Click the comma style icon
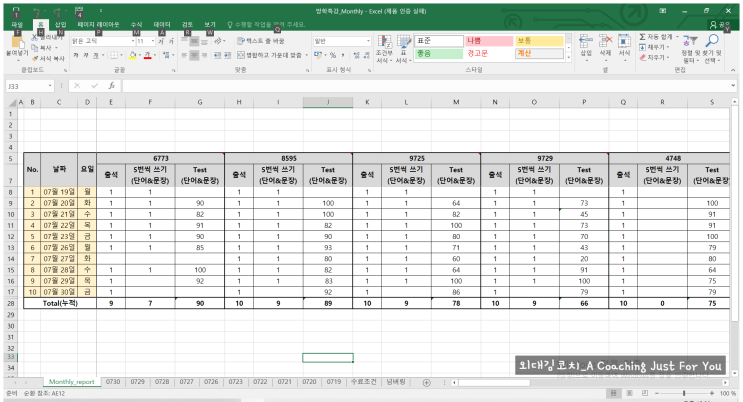Image resolution: width=743 pixels, height=402 pixels. (x=343, y=55)
